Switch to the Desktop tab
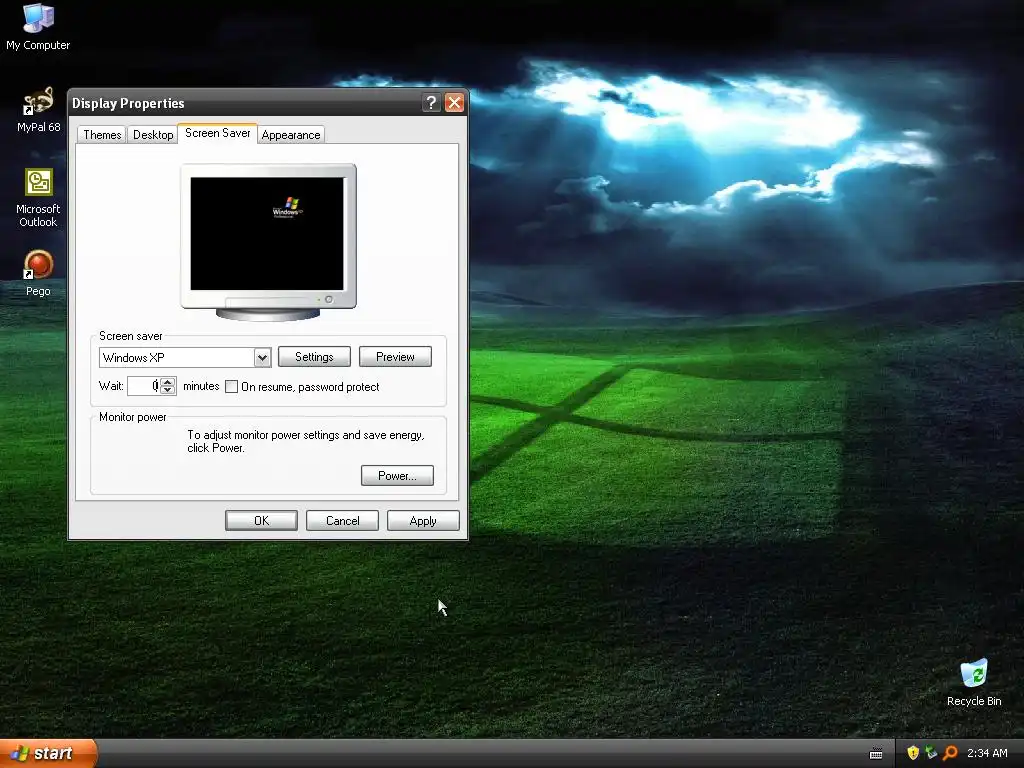Screen dimensions: 1024x768 (x=153, y=135)
